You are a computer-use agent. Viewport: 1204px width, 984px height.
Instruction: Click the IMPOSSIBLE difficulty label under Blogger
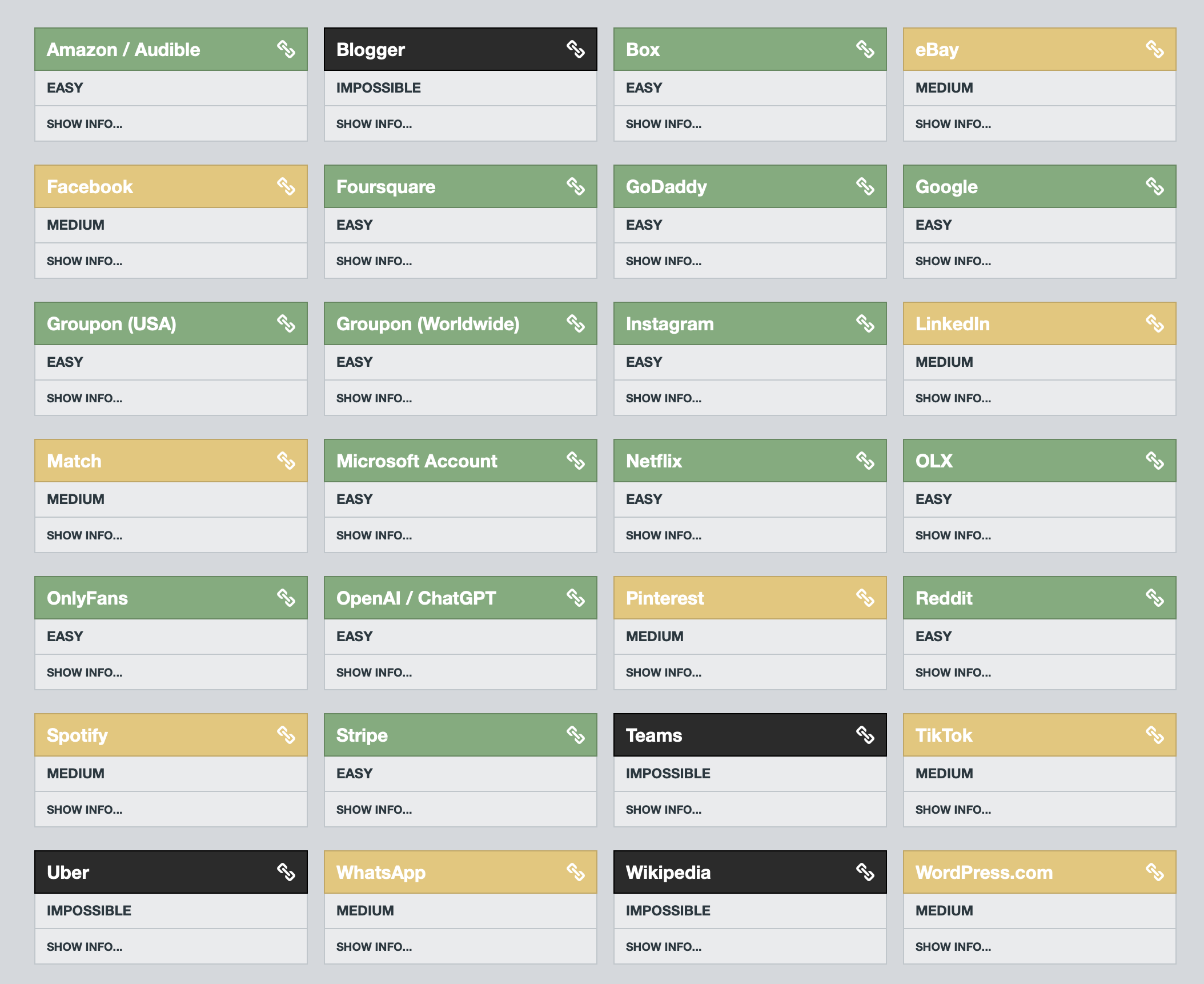click(378, 88)
